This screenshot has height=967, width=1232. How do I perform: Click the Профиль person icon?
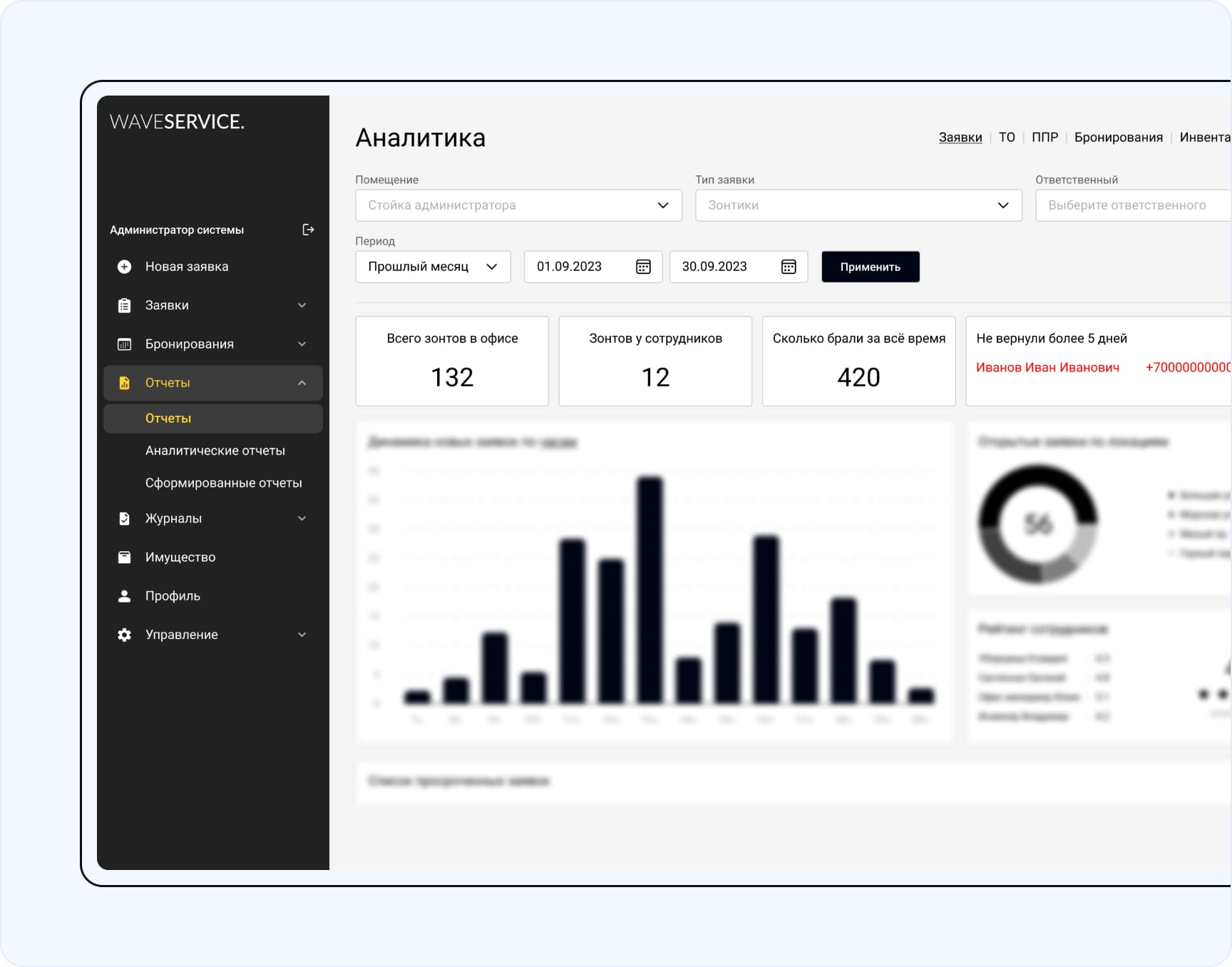(x=124, y=596)
